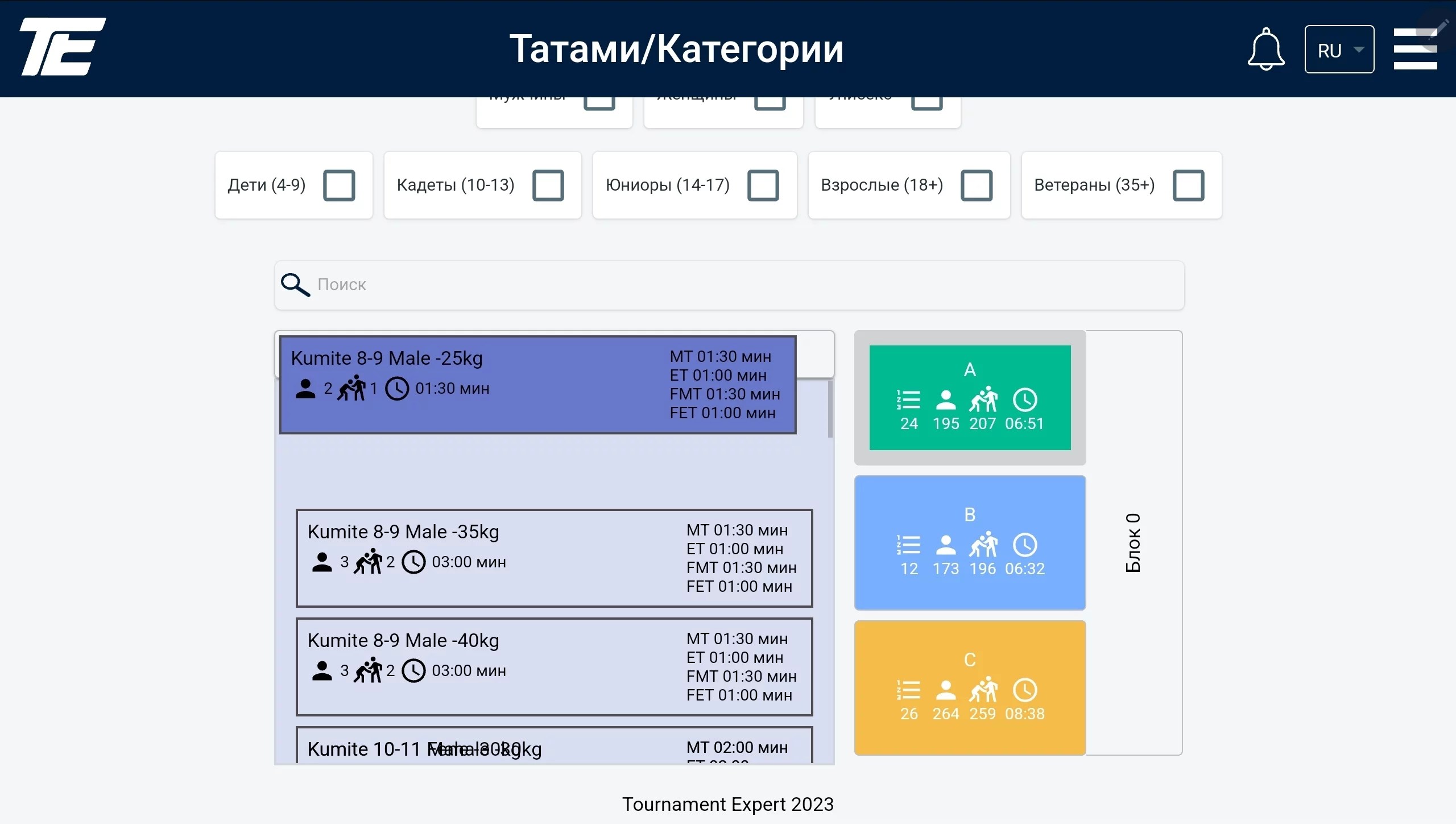Check the Дети (4-9) checkbox

(x=339, y=186)
